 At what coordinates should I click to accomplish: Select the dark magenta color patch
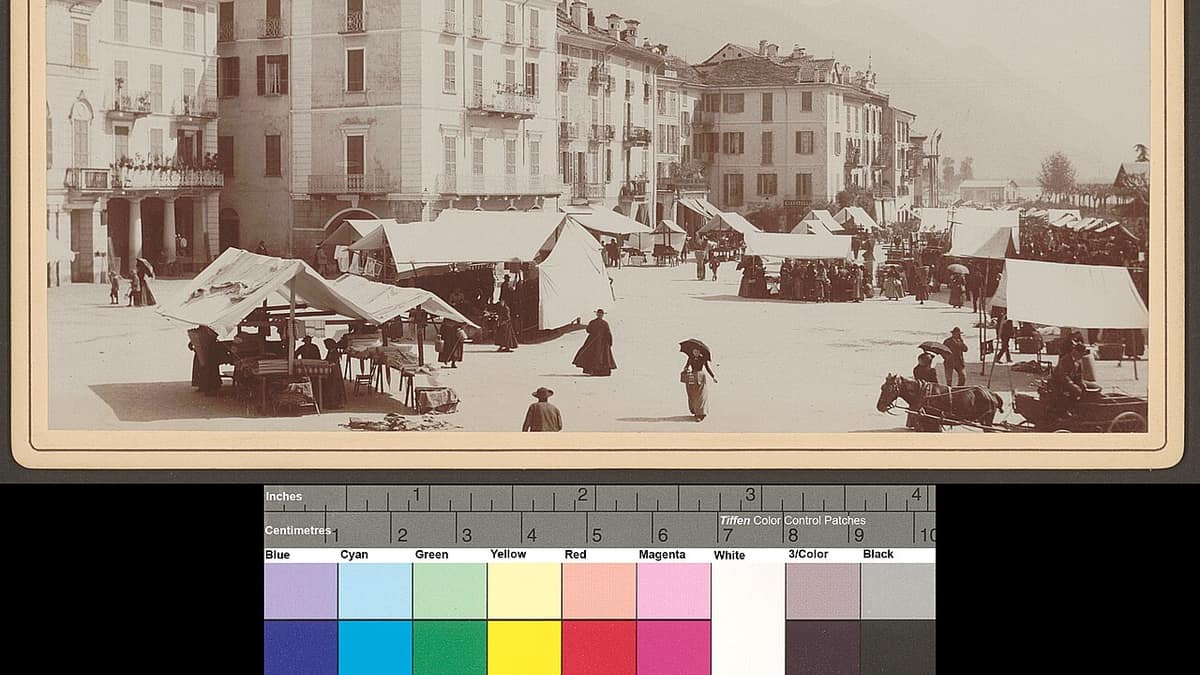pos(673,647)
